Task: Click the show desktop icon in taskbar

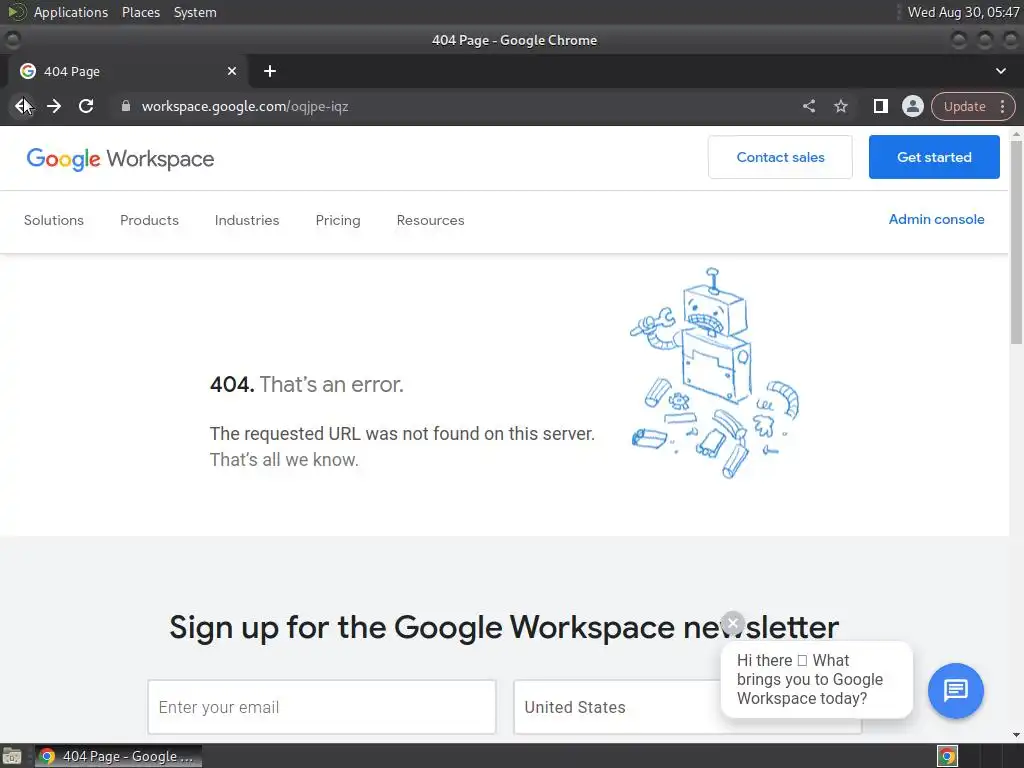Action: (x=12, y=756)
